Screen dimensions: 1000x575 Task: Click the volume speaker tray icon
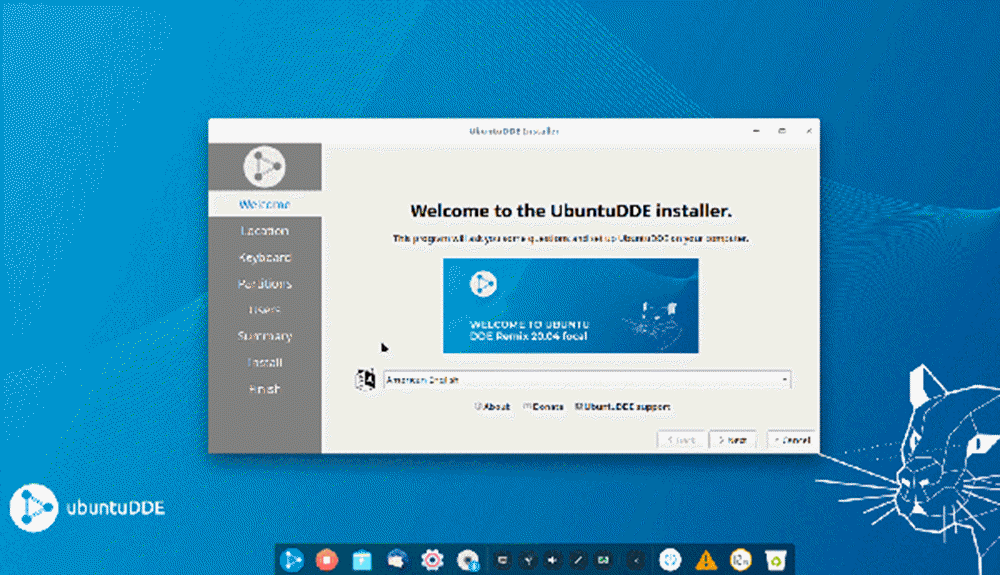(552, 560)
